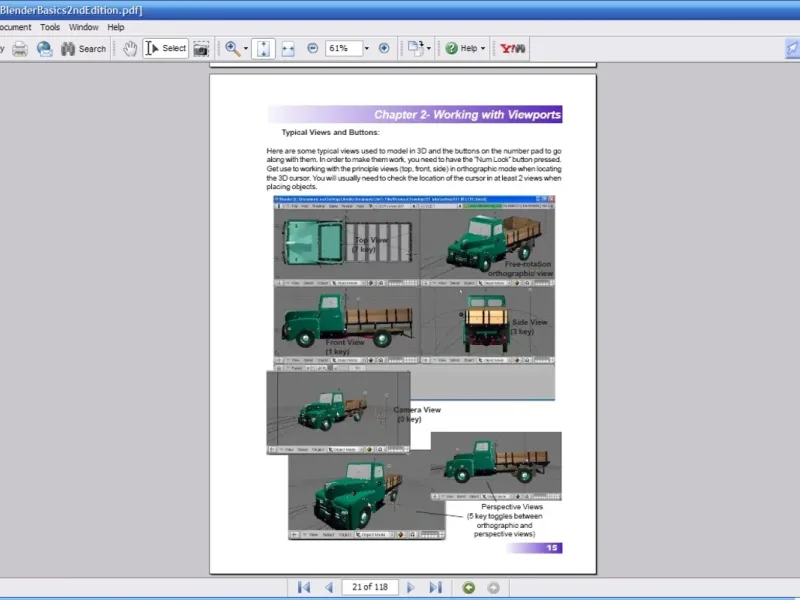The width and height of the screenshot is (800, 600).
Task: Go to the previous page
Action: (x=327, y=587)
